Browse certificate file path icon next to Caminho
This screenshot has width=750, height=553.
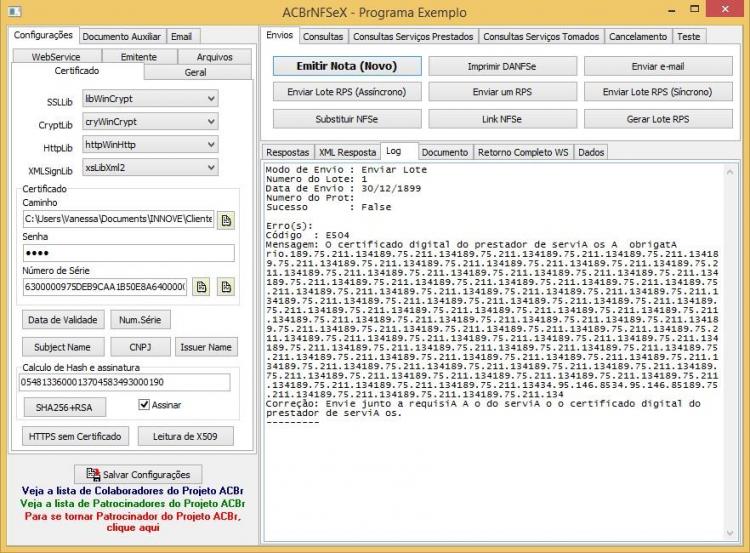226,220
